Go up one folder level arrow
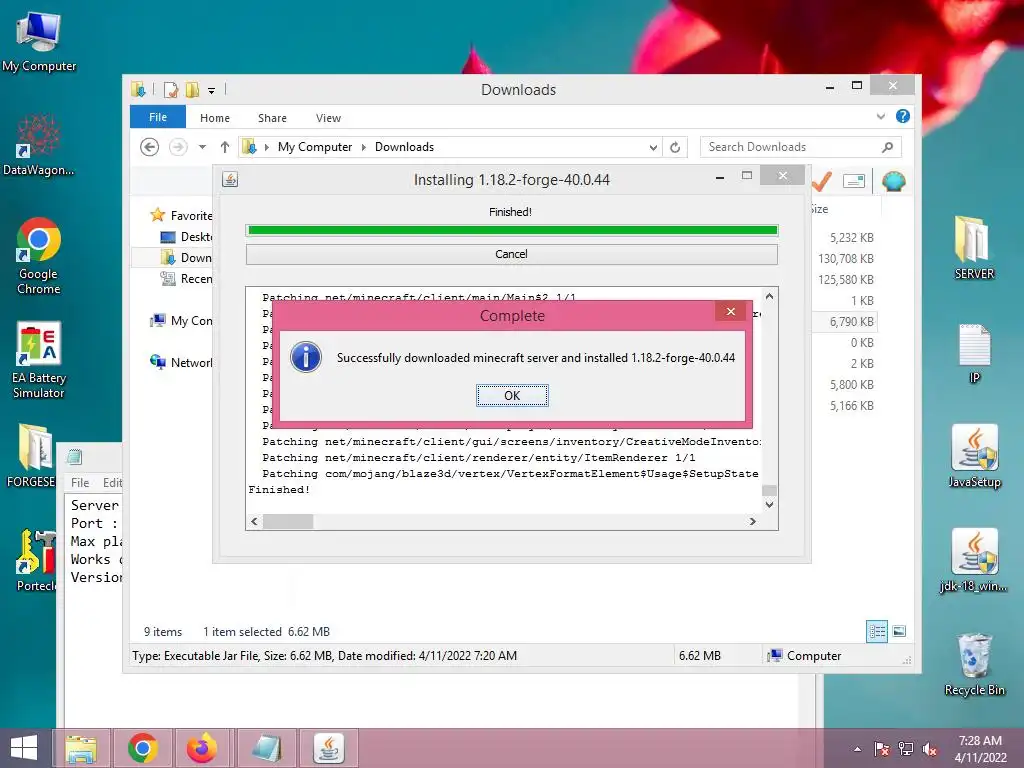Screen dimensions: 1024x768 (225, 147)
